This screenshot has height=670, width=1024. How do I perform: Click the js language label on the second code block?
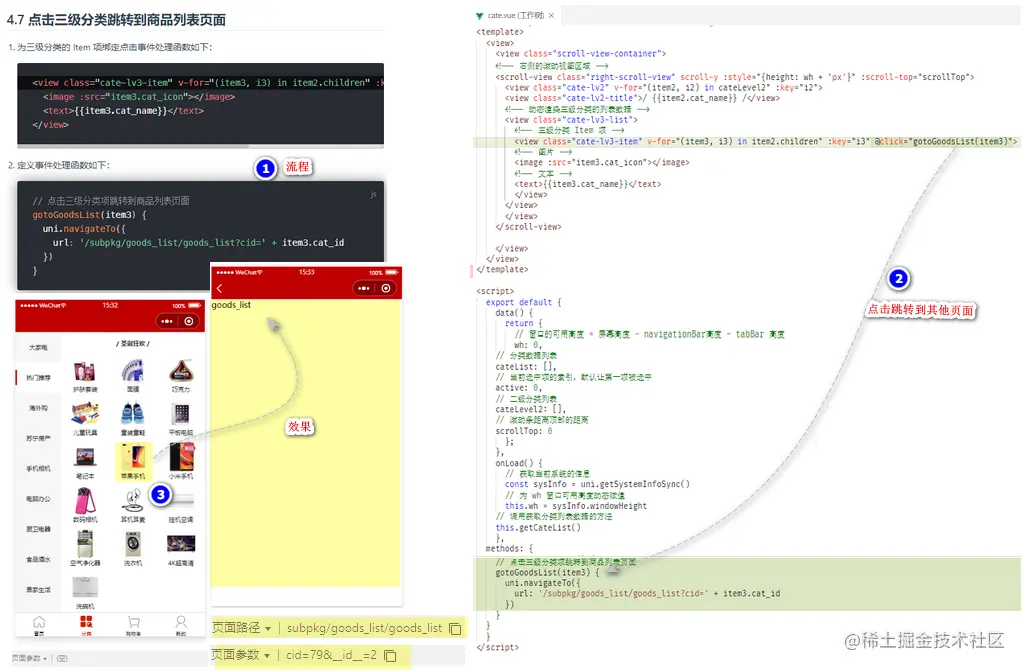[x=374, y=195]
